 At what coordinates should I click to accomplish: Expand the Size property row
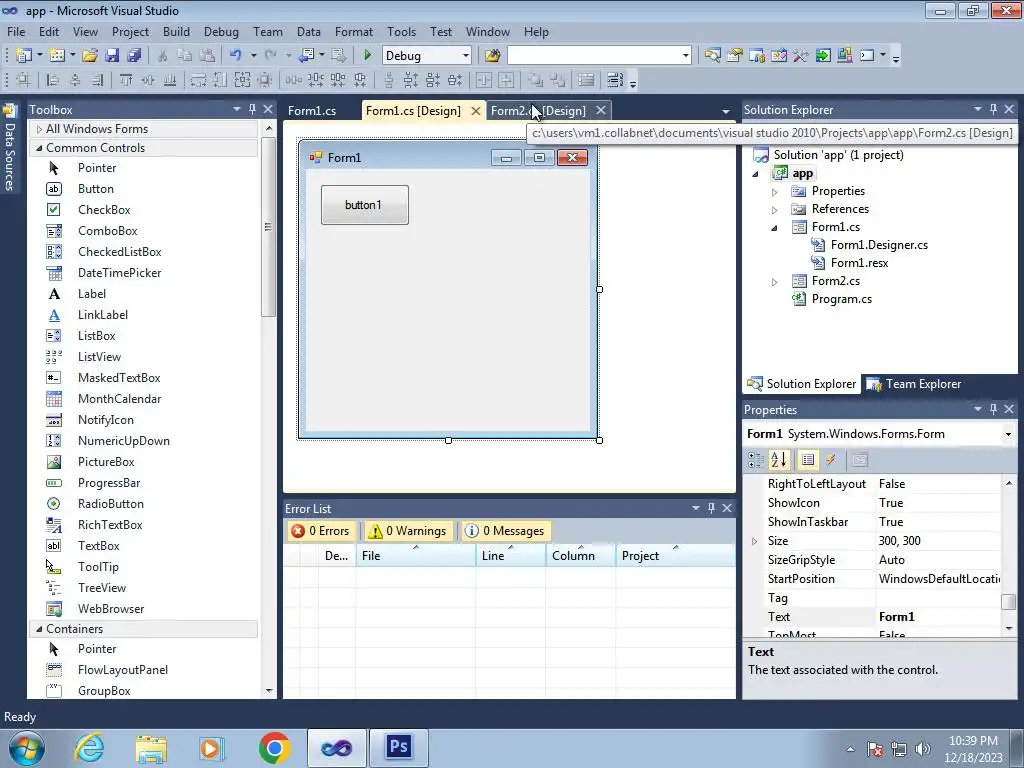click(x=754, y=541)
